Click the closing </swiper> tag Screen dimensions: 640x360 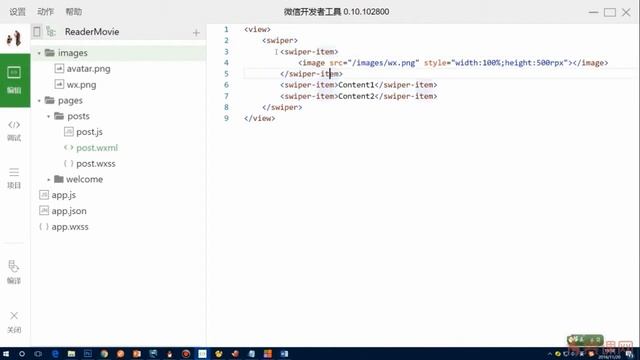(x=282, y=107)
